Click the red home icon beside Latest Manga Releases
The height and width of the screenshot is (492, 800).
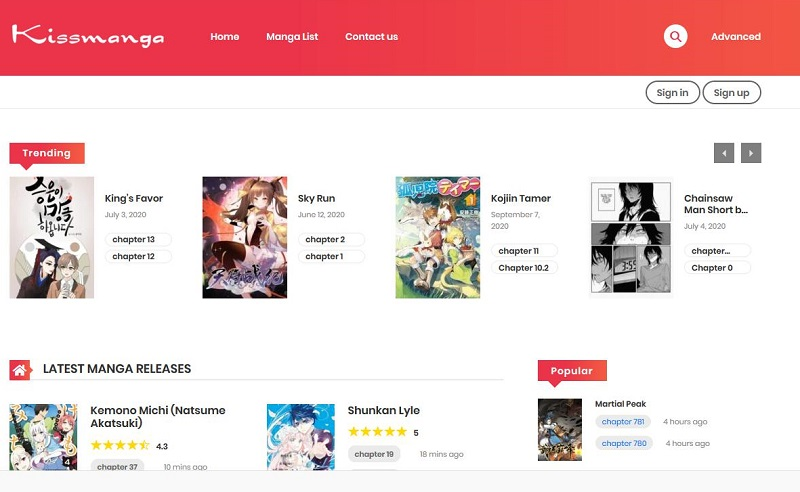19,370
